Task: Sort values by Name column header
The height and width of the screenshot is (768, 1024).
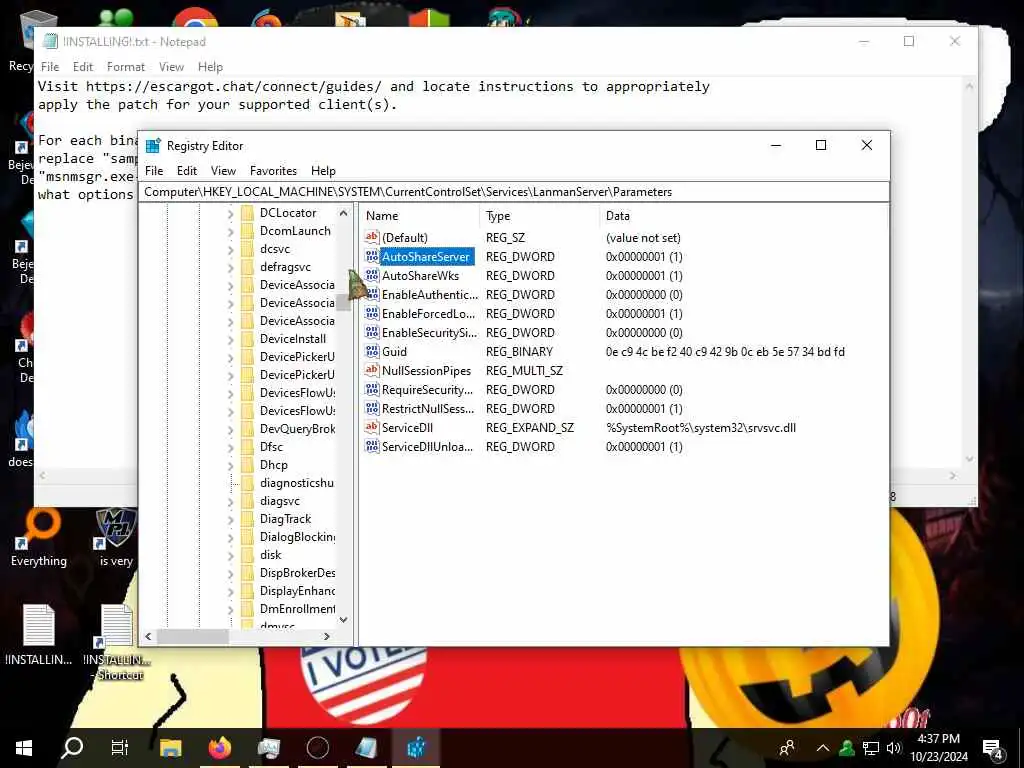Action: 420,216
